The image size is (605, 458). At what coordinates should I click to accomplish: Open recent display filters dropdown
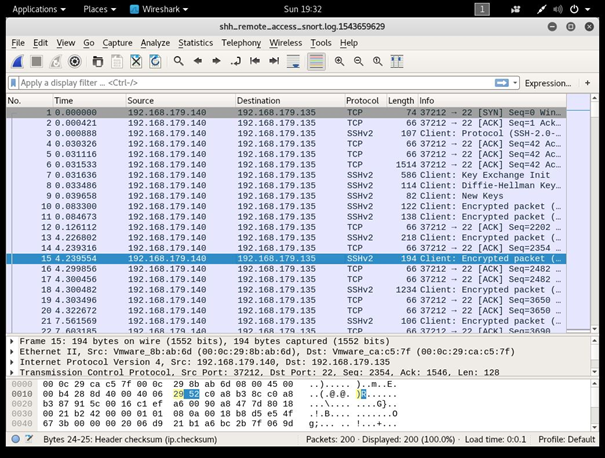[x=515, y=83]
